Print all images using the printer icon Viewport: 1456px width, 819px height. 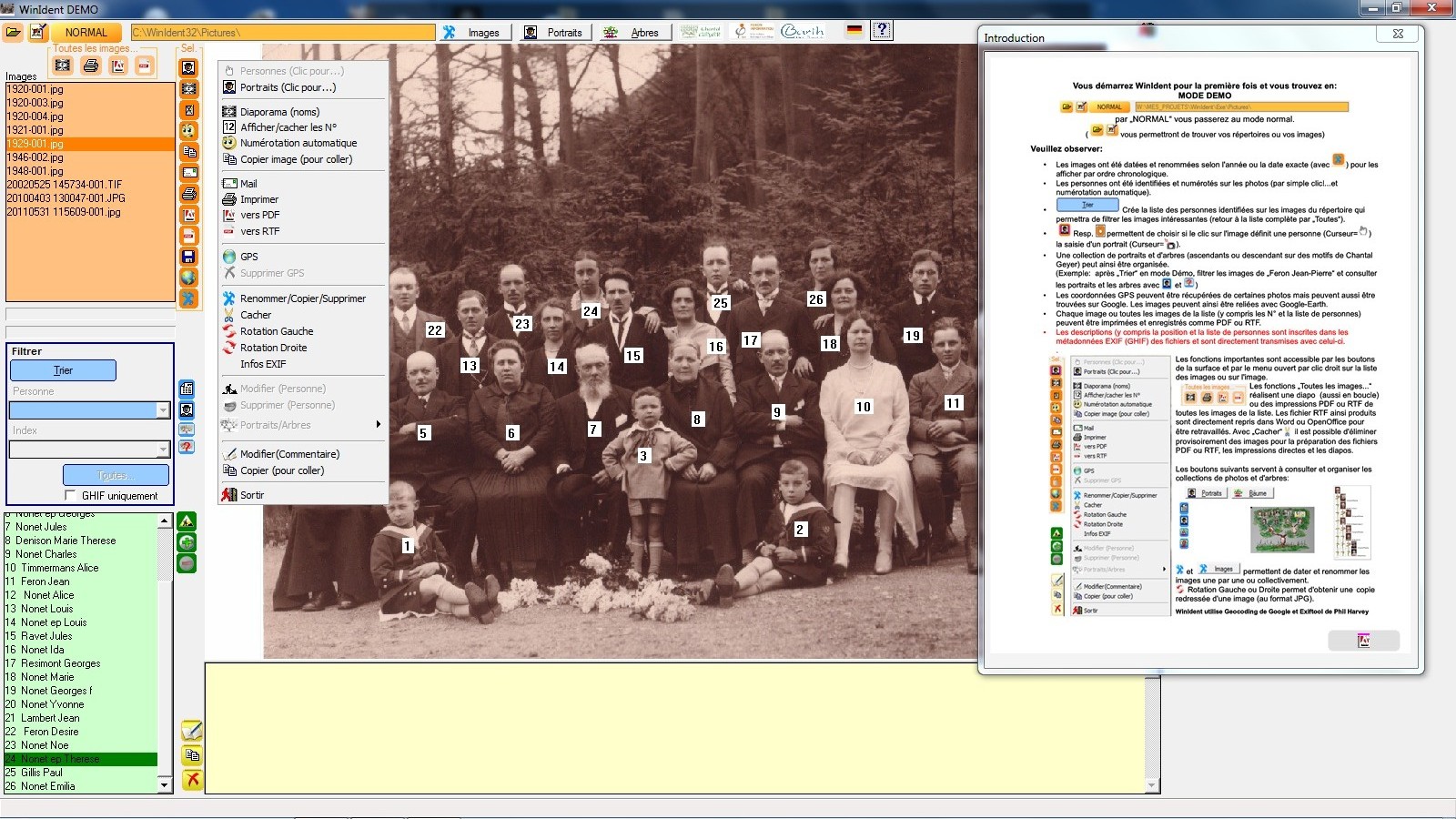tap(90, 66)
